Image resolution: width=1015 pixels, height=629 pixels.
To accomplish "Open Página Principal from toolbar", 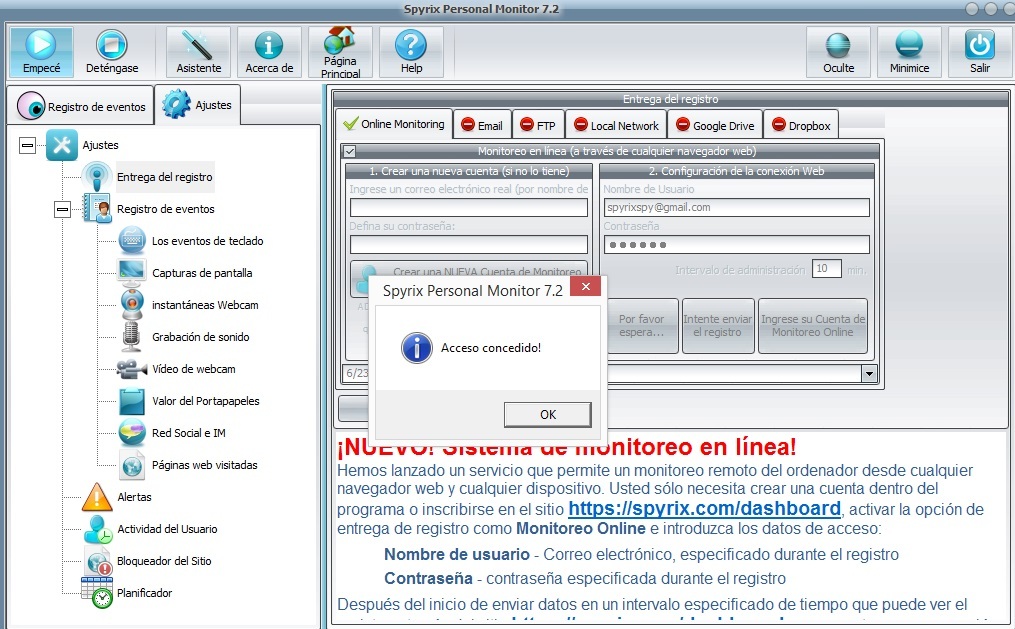I will click(340, 52).
